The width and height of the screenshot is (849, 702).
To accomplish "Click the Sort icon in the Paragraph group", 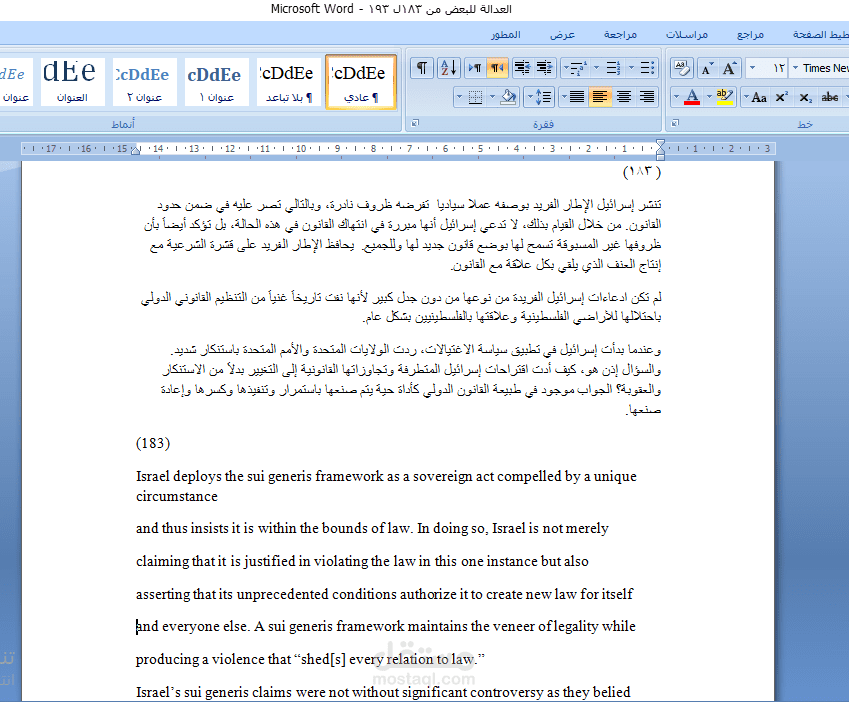I will click(446, 68).
